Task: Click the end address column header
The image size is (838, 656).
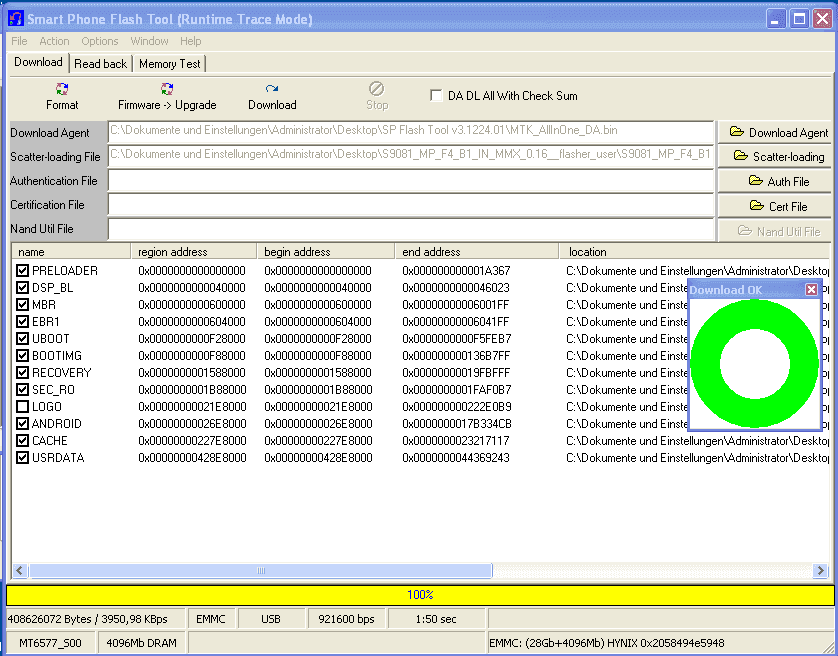Action: point(477,252)
